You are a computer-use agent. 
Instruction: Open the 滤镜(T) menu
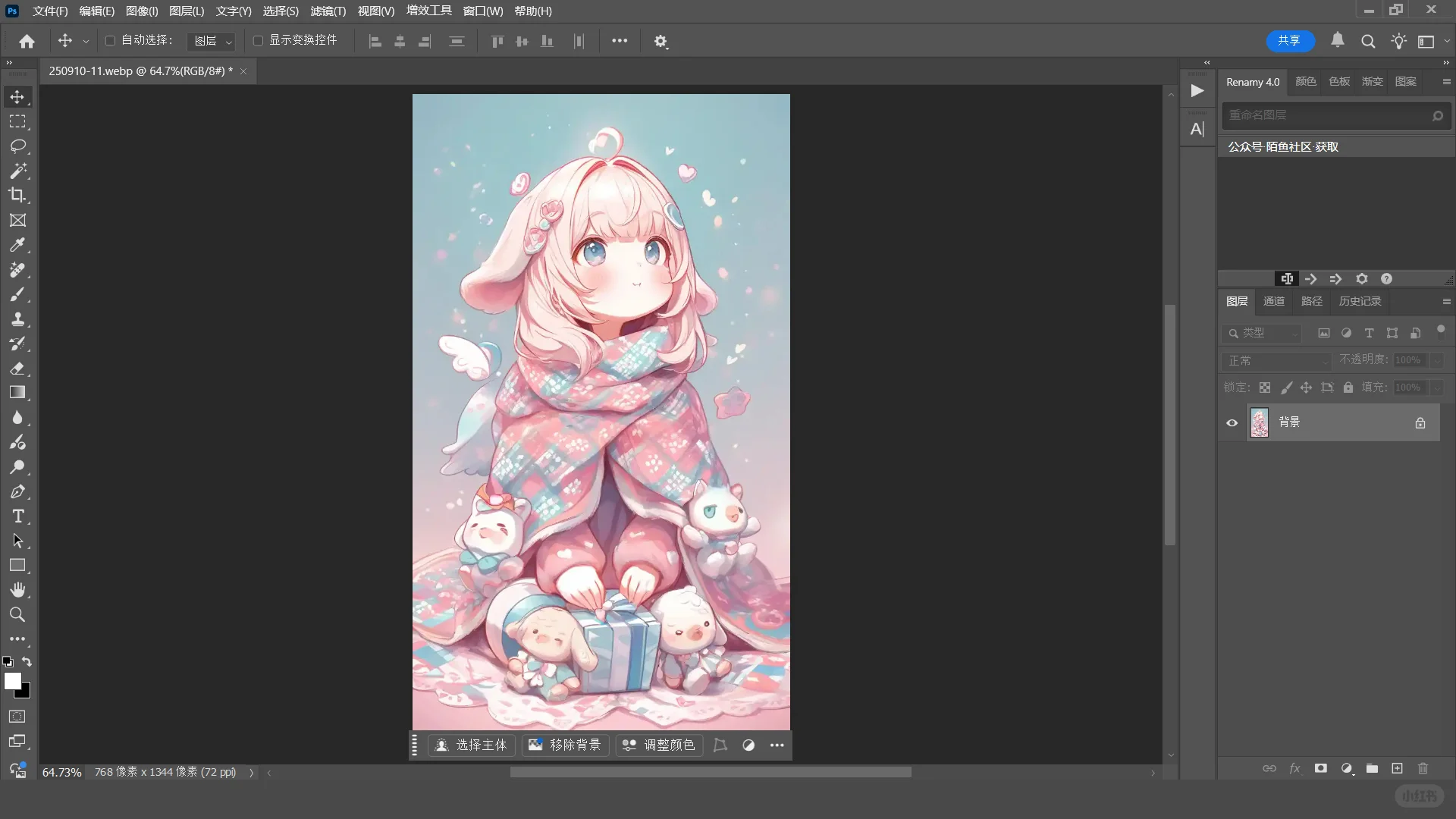[328, 11]
